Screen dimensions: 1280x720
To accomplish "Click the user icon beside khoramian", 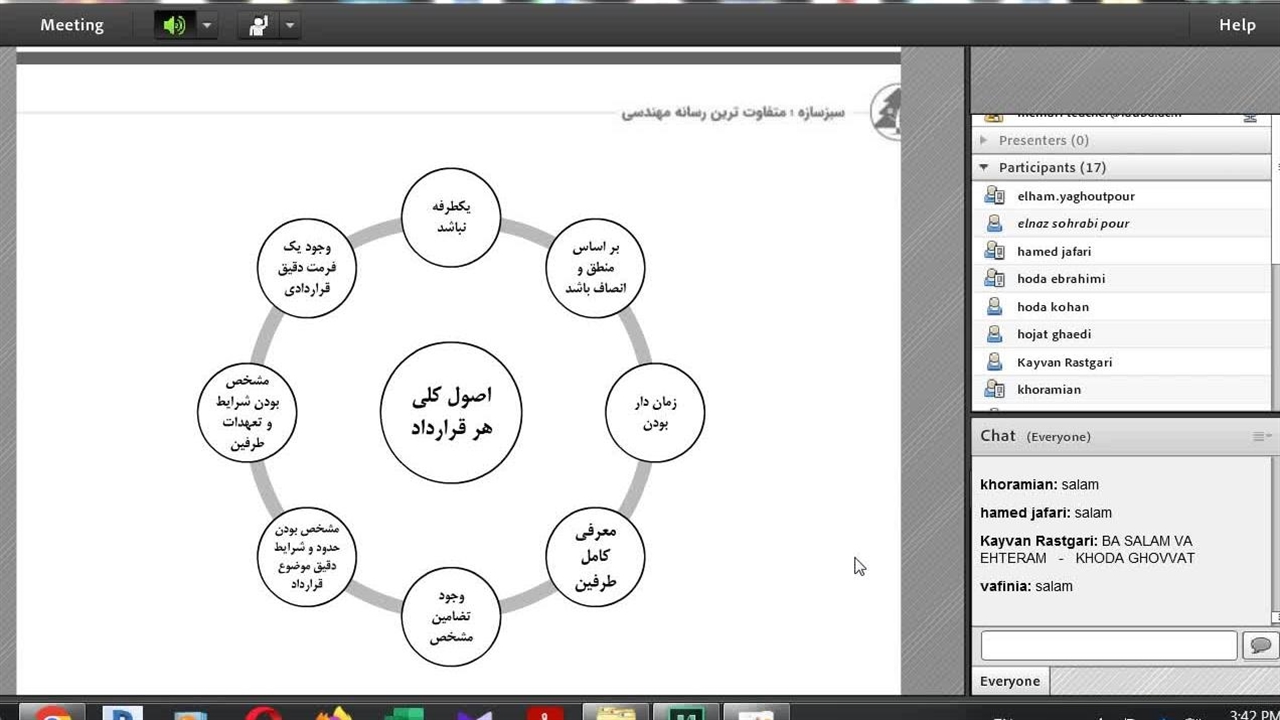I will pyautogui.click(x=994, y=389).
